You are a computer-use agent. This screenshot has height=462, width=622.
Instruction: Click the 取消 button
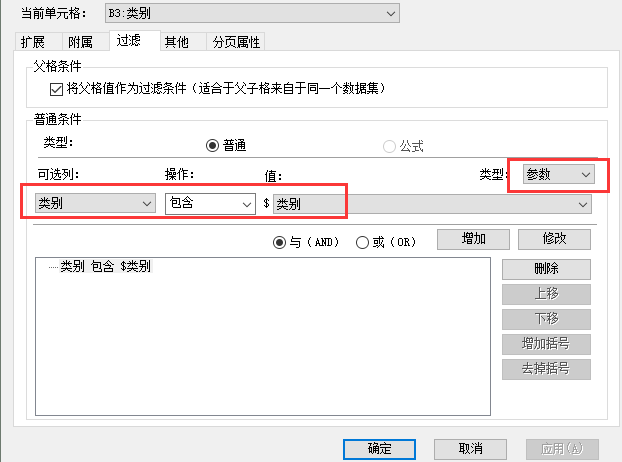tap(470, 449)
